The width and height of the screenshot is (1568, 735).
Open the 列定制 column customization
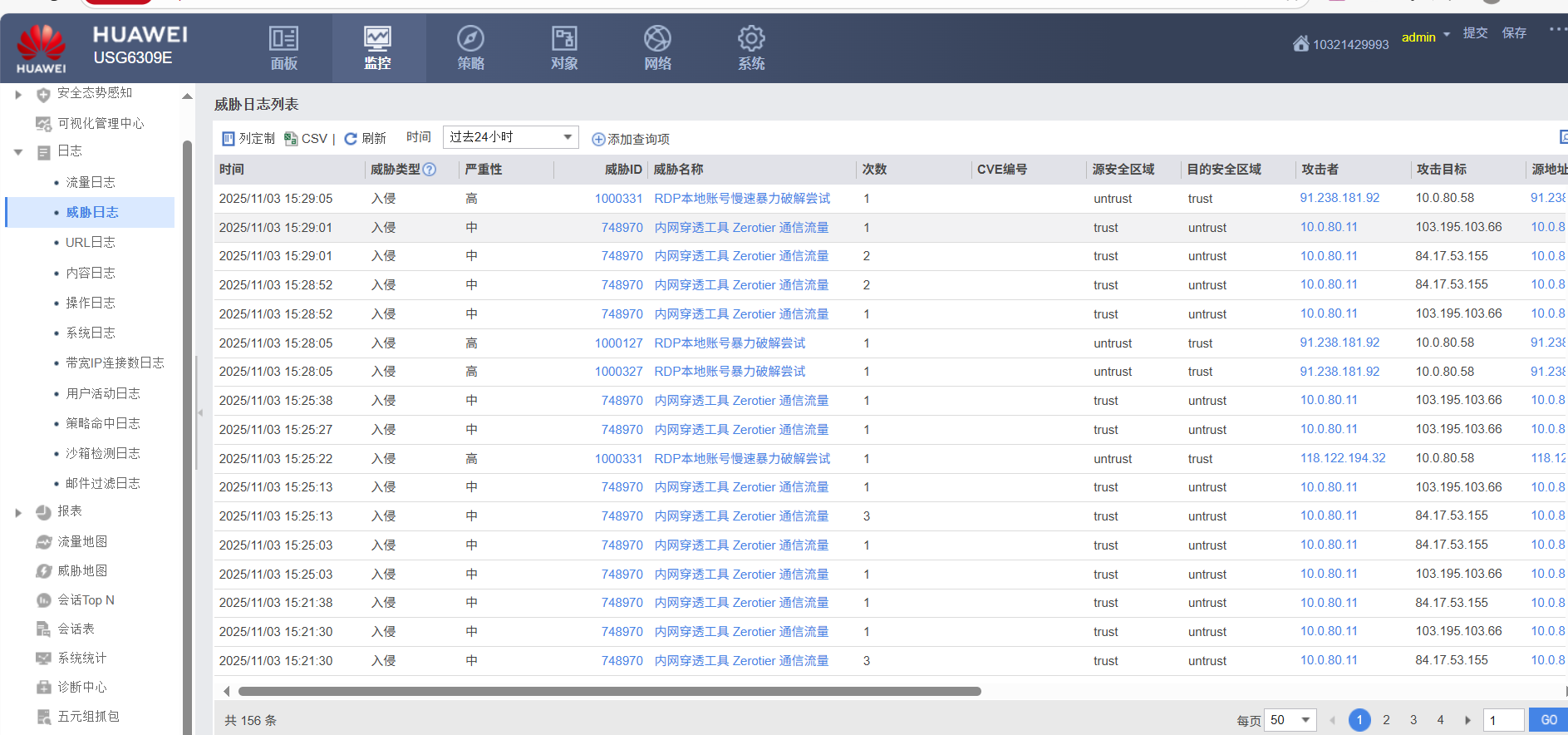pyautogui.click(x=248, y=139)
